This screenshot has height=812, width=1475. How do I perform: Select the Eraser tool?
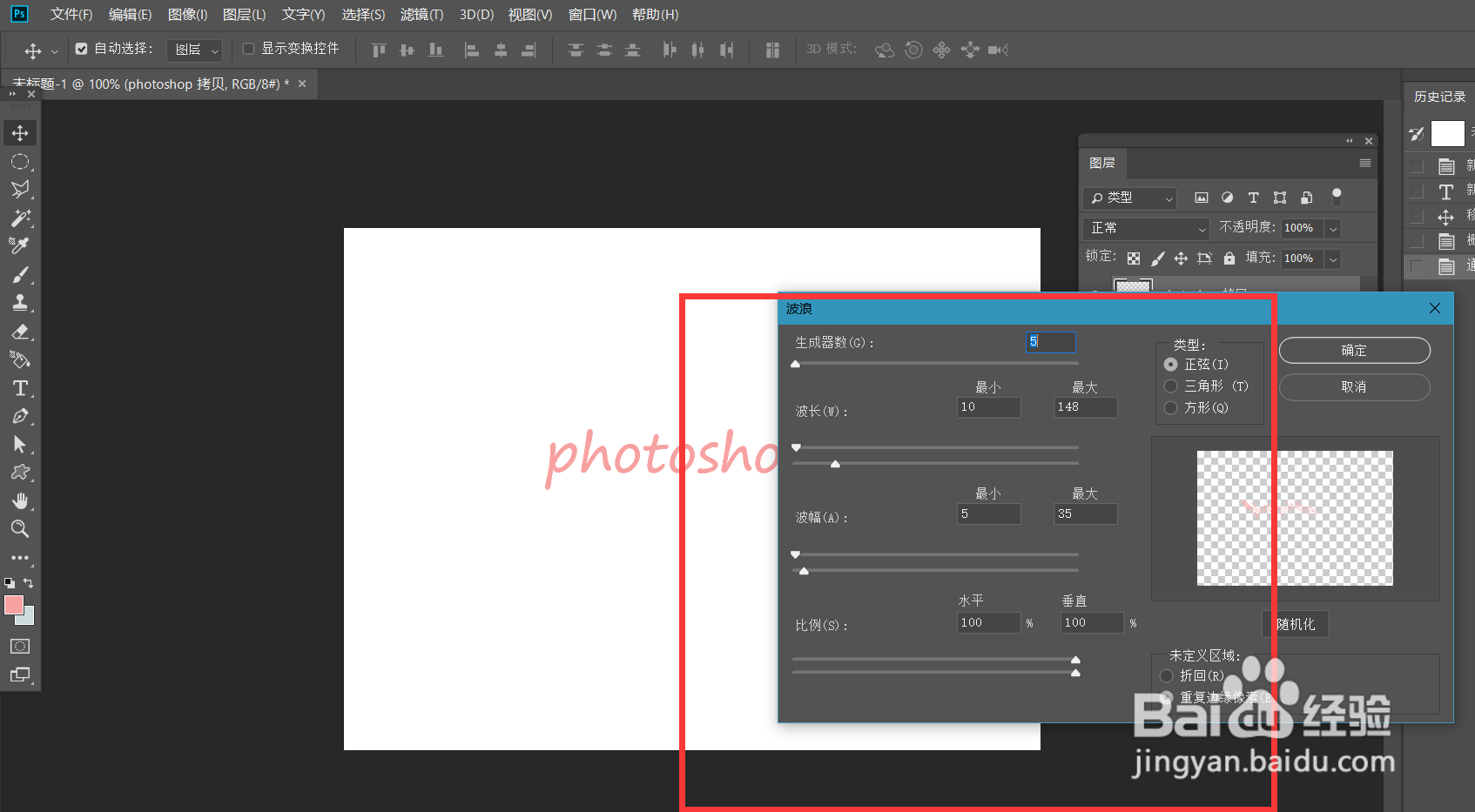tap(20, 332)
